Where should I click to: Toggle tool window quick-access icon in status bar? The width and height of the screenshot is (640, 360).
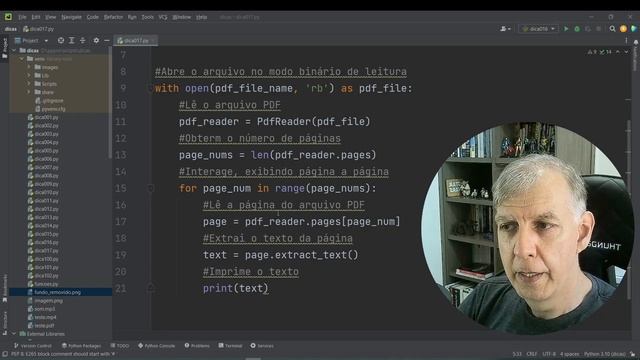point(5,354)
